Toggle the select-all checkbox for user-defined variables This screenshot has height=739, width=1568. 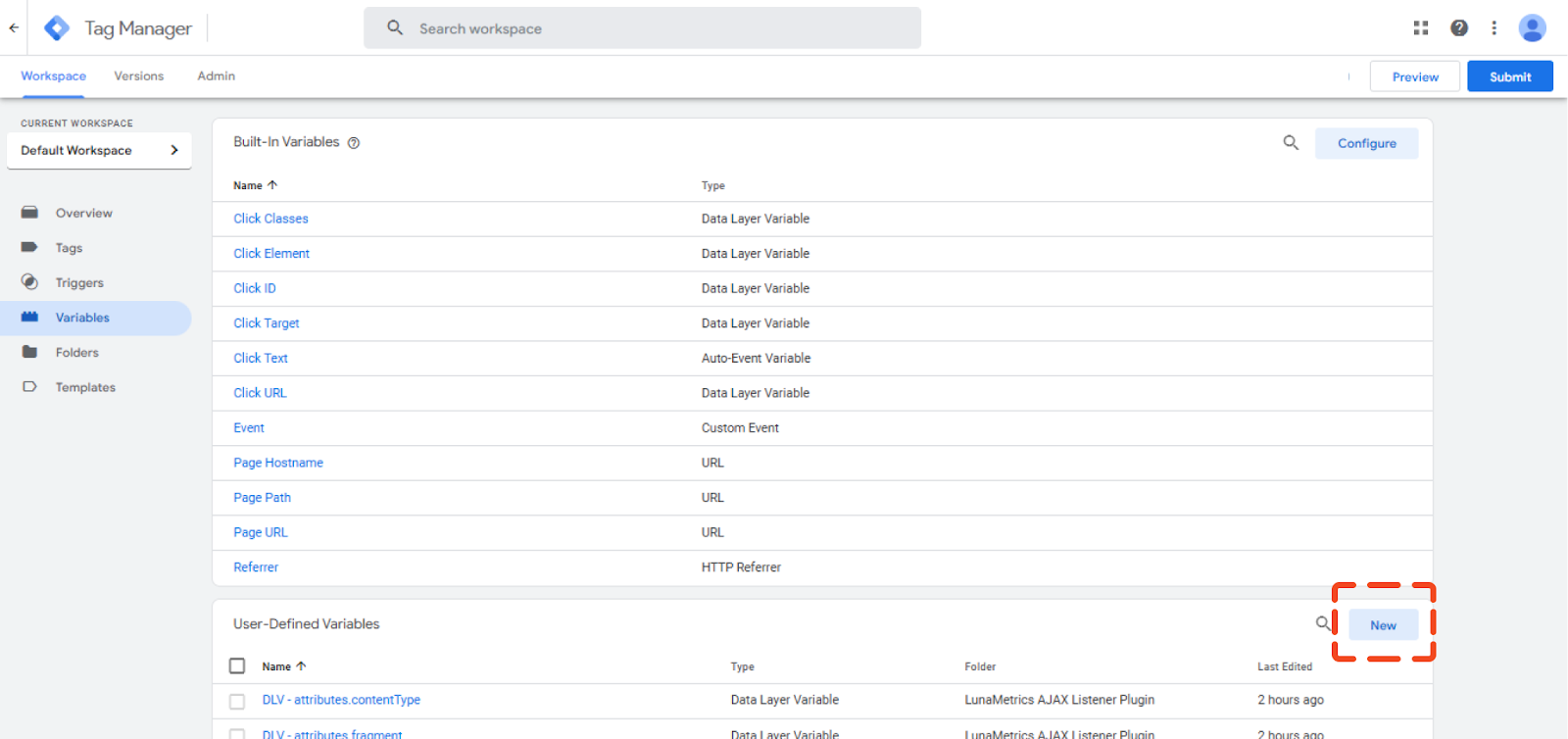[237, 666]
